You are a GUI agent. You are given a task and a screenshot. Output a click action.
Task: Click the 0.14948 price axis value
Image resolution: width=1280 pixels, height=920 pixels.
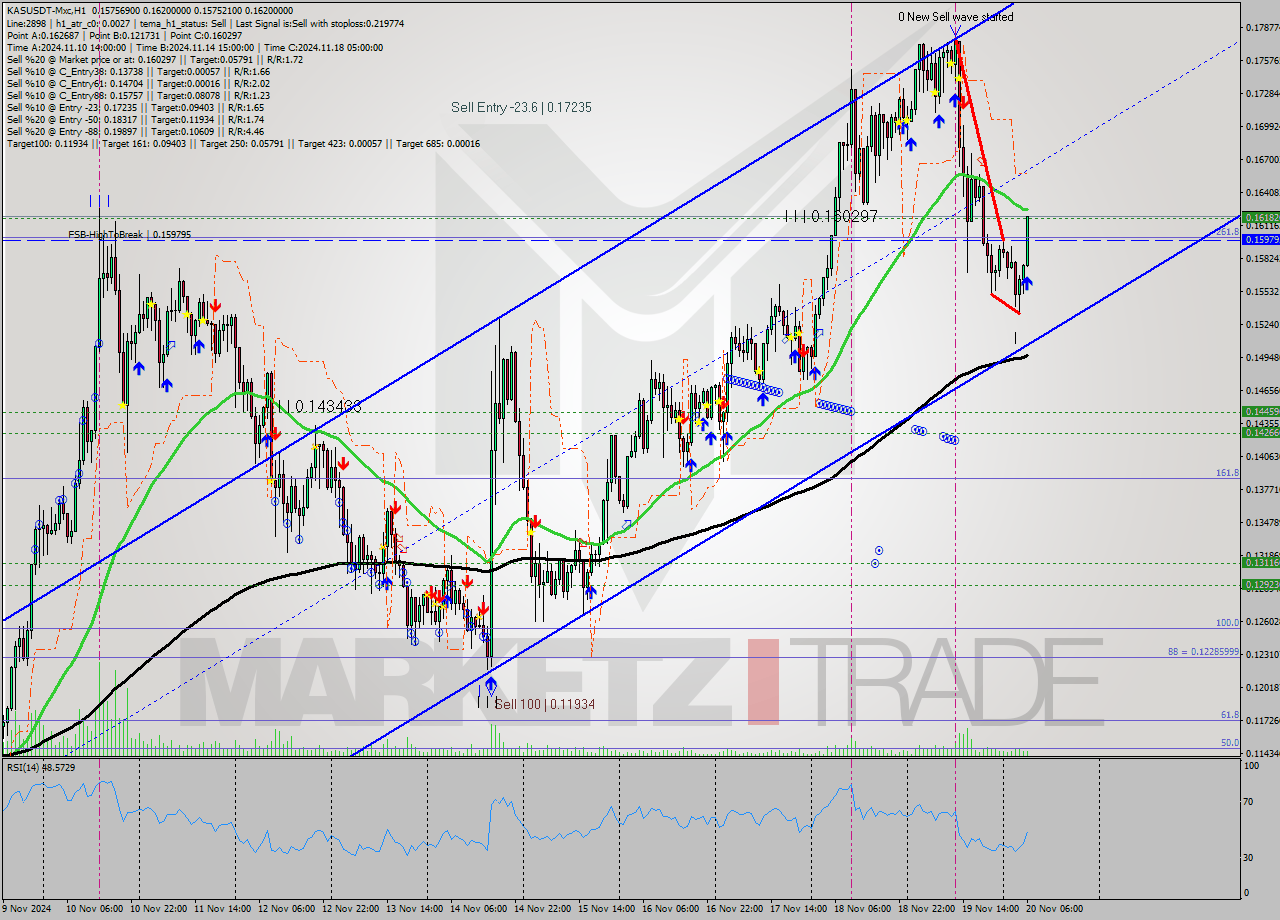(1262, 358)
